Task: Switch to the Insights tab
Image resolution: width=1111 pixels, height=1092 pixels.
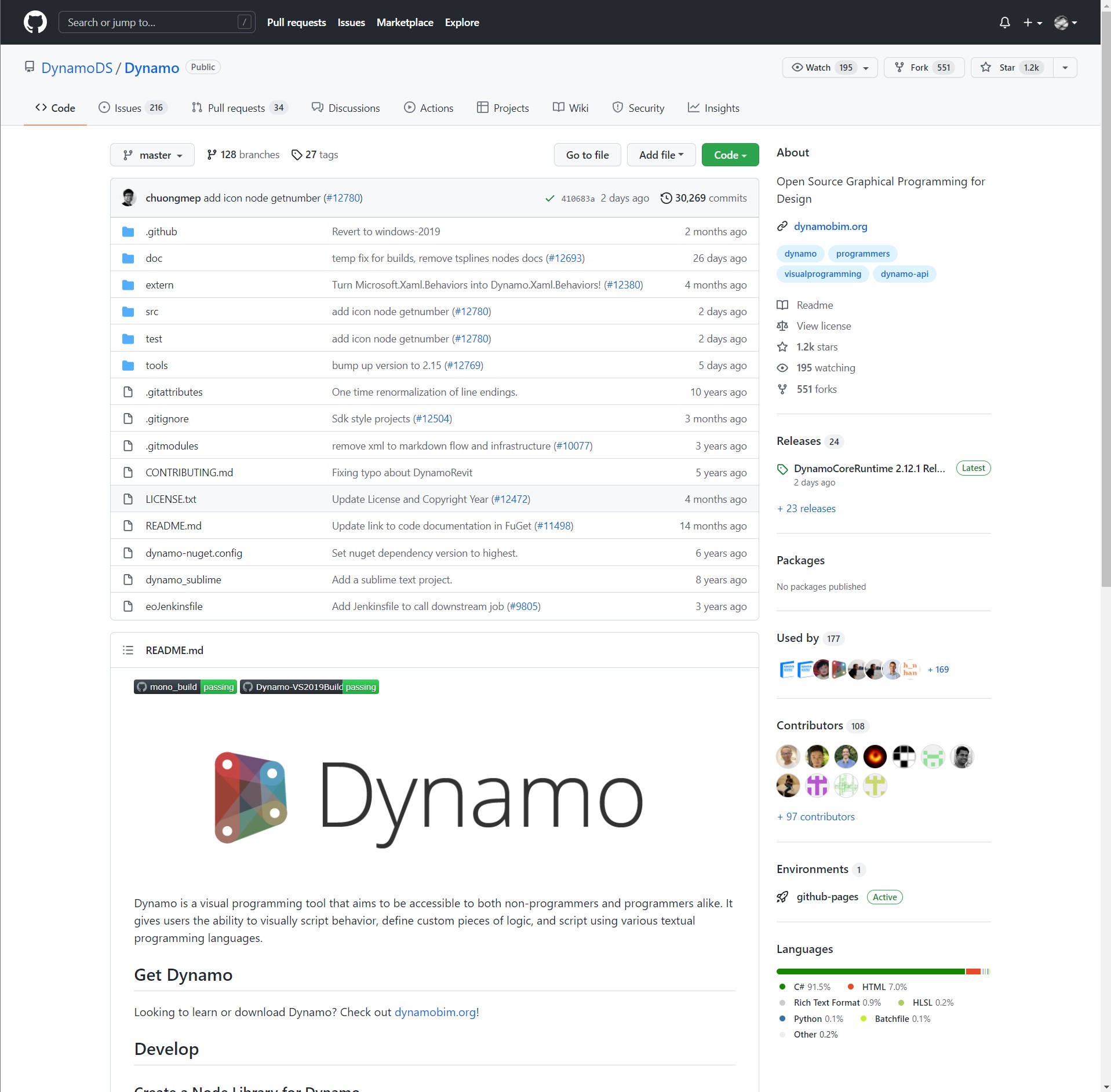Action: coord(713,108)
